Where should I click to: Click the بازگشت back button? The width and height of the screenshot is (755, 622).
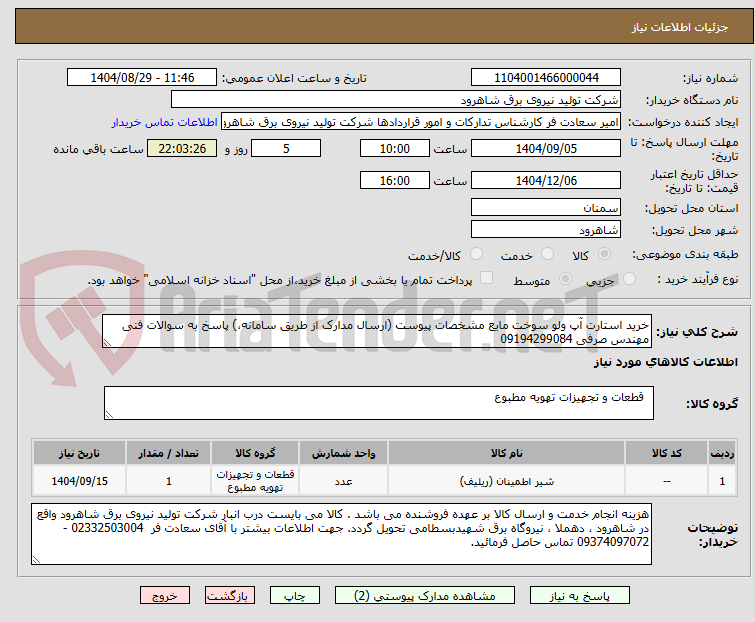(230, 596)
